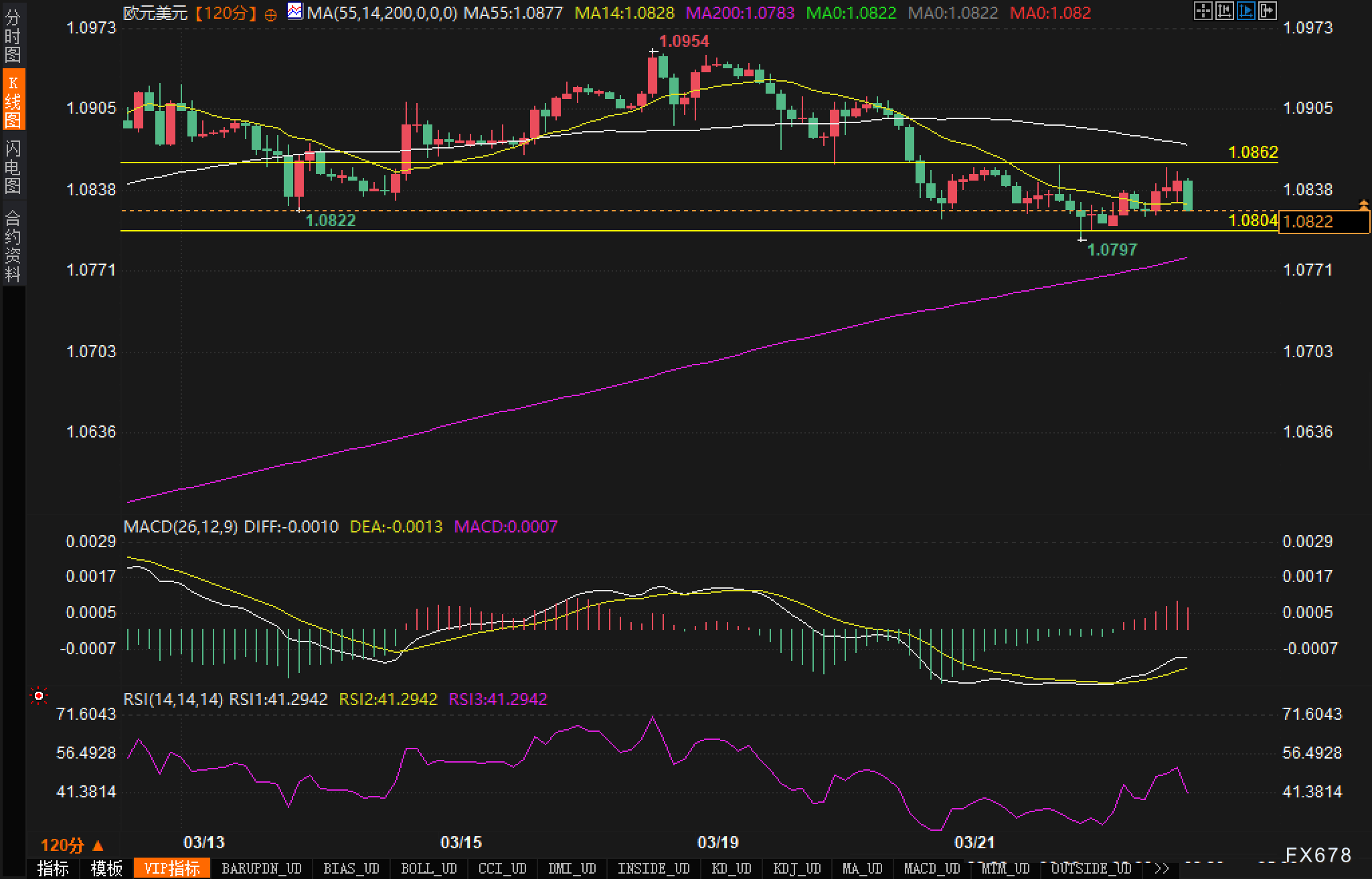This screenshot has width=1372, height=879.
Task: Select the VIP指标 tab
Action: (172, 868)
